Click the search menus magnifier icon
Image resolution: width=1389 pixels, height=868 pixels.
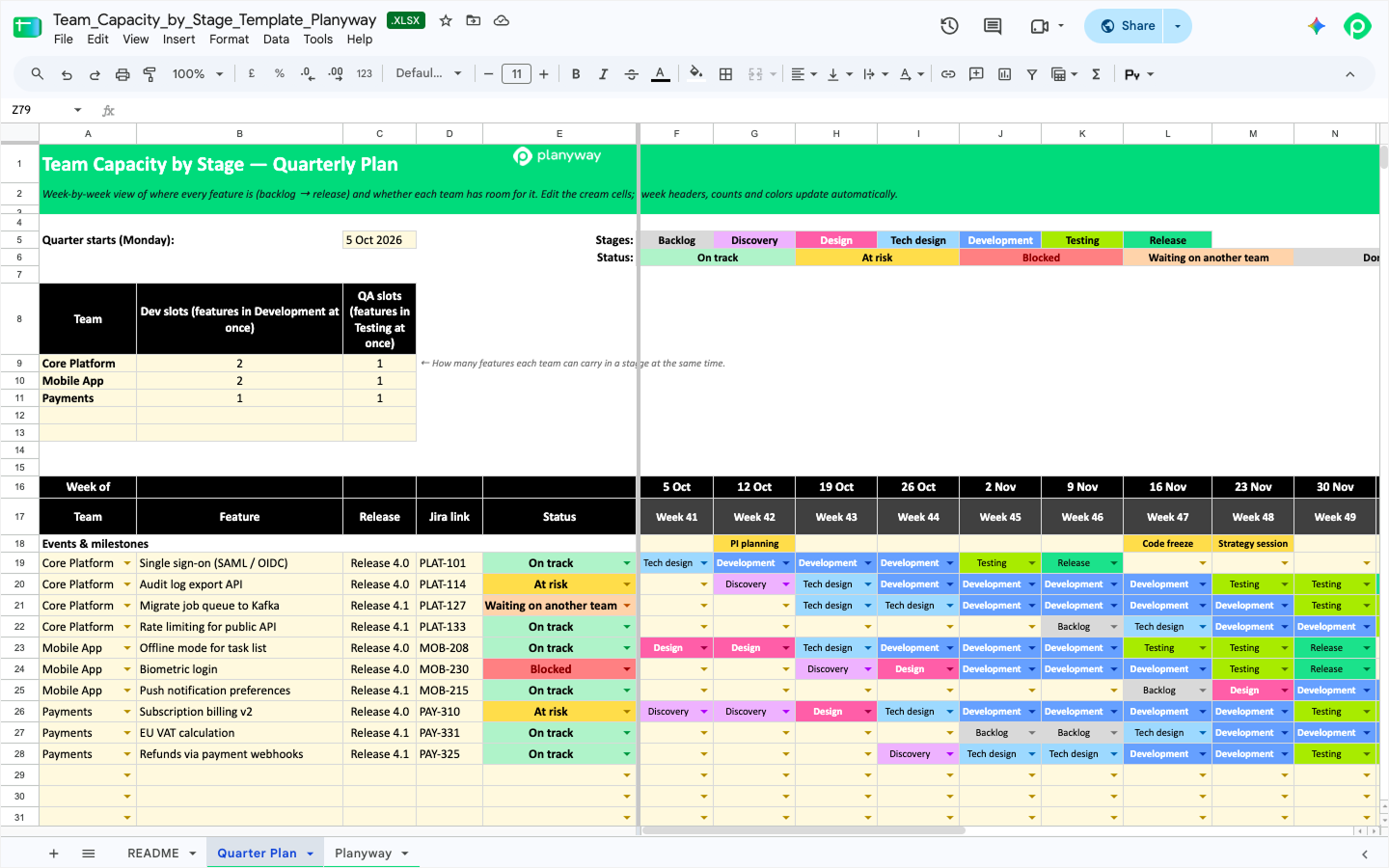pyautogui.click(x=38, y=73)
